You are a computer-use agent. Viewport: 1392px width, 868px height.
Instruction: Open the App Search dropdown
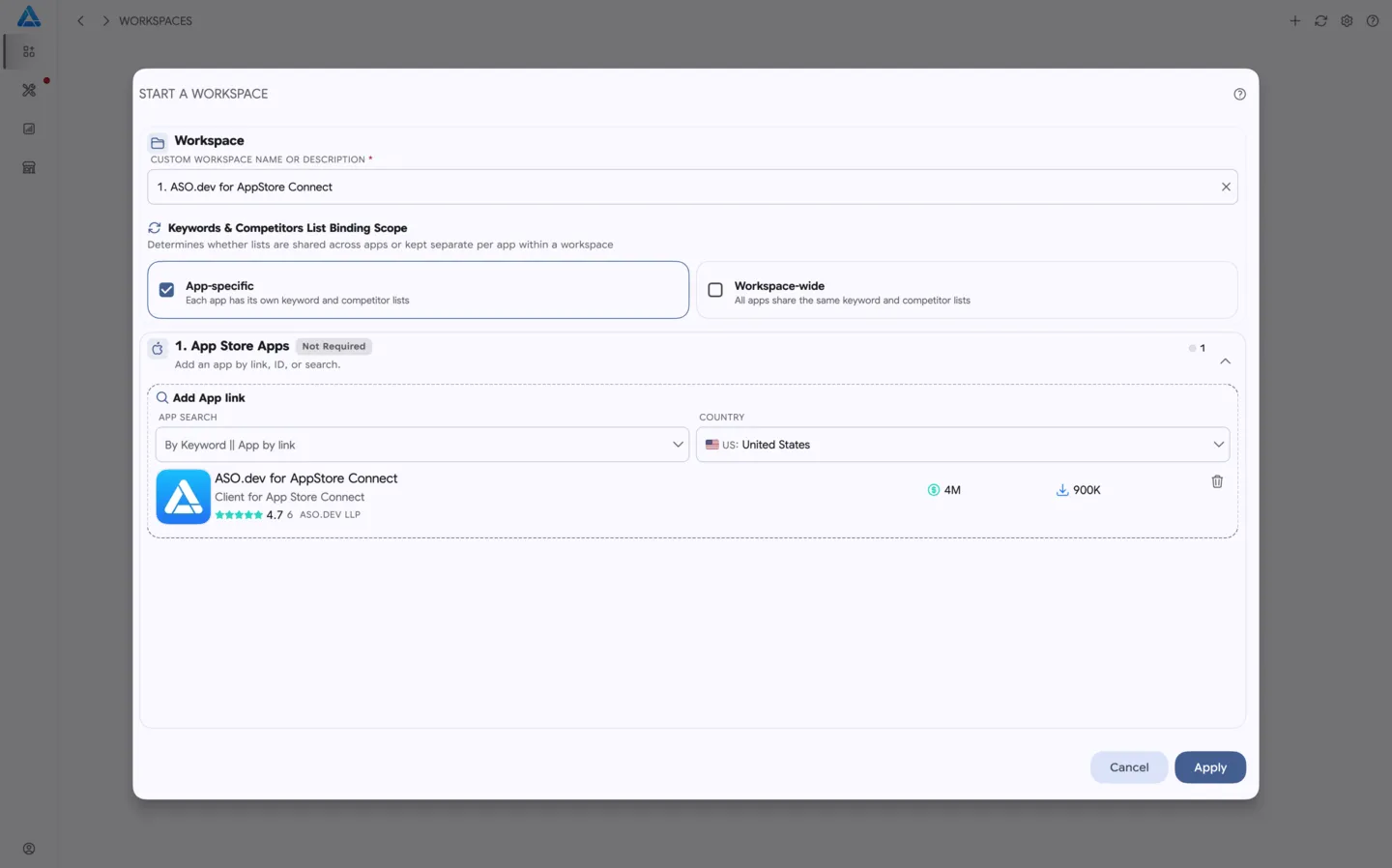(422, 445)
